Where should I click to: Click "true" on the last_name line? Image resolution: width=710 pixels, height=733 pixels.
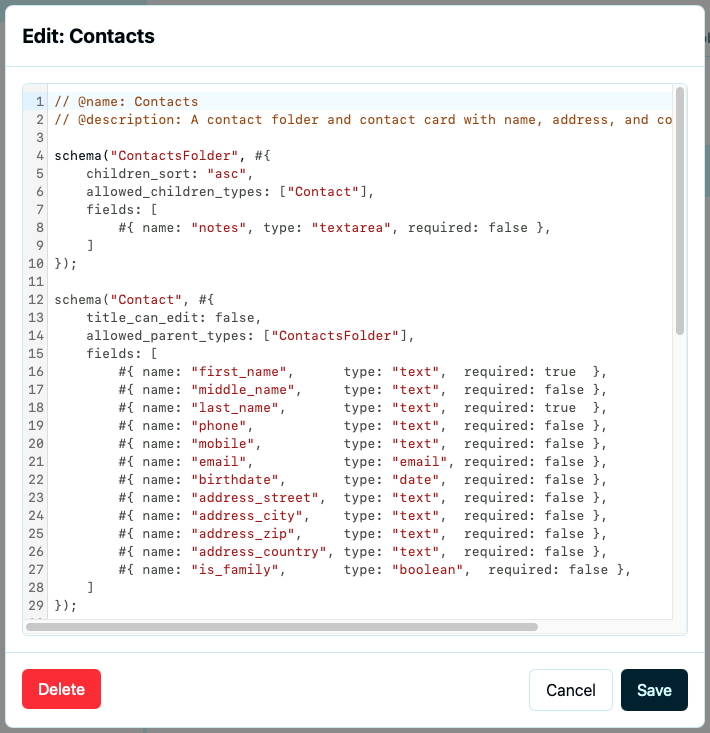(560, 408)
